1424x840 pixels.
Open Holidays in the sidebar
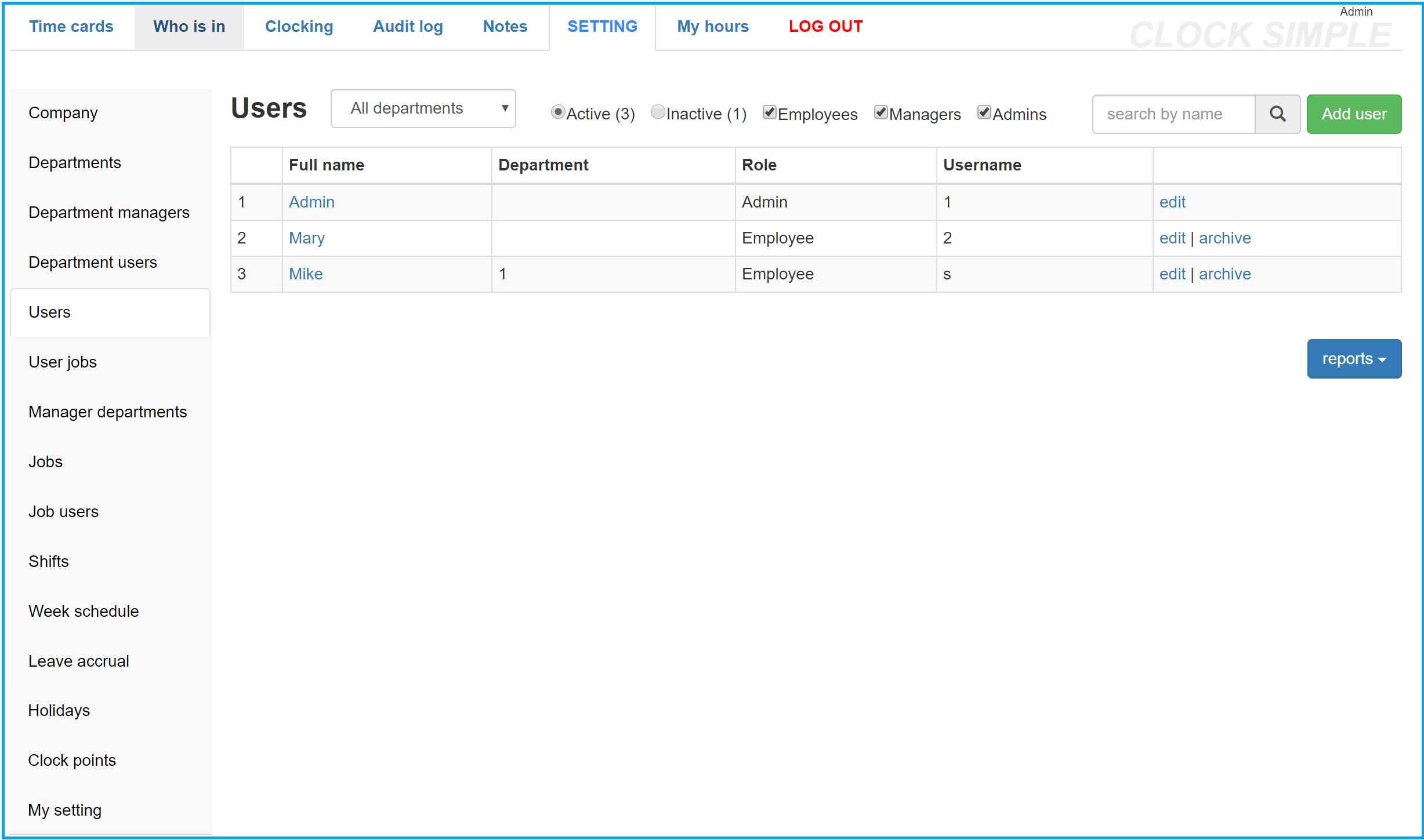click(110, 711)
